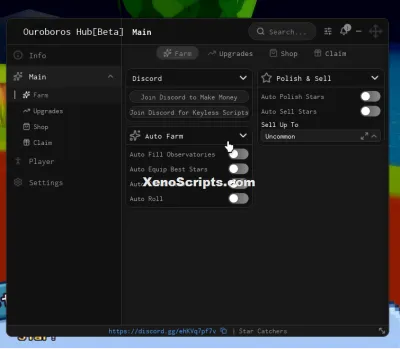This screenshot has width=400, height=364.
Task: Click the Shop calendar icon in sidebar list
Action: [x=26, y=126]
